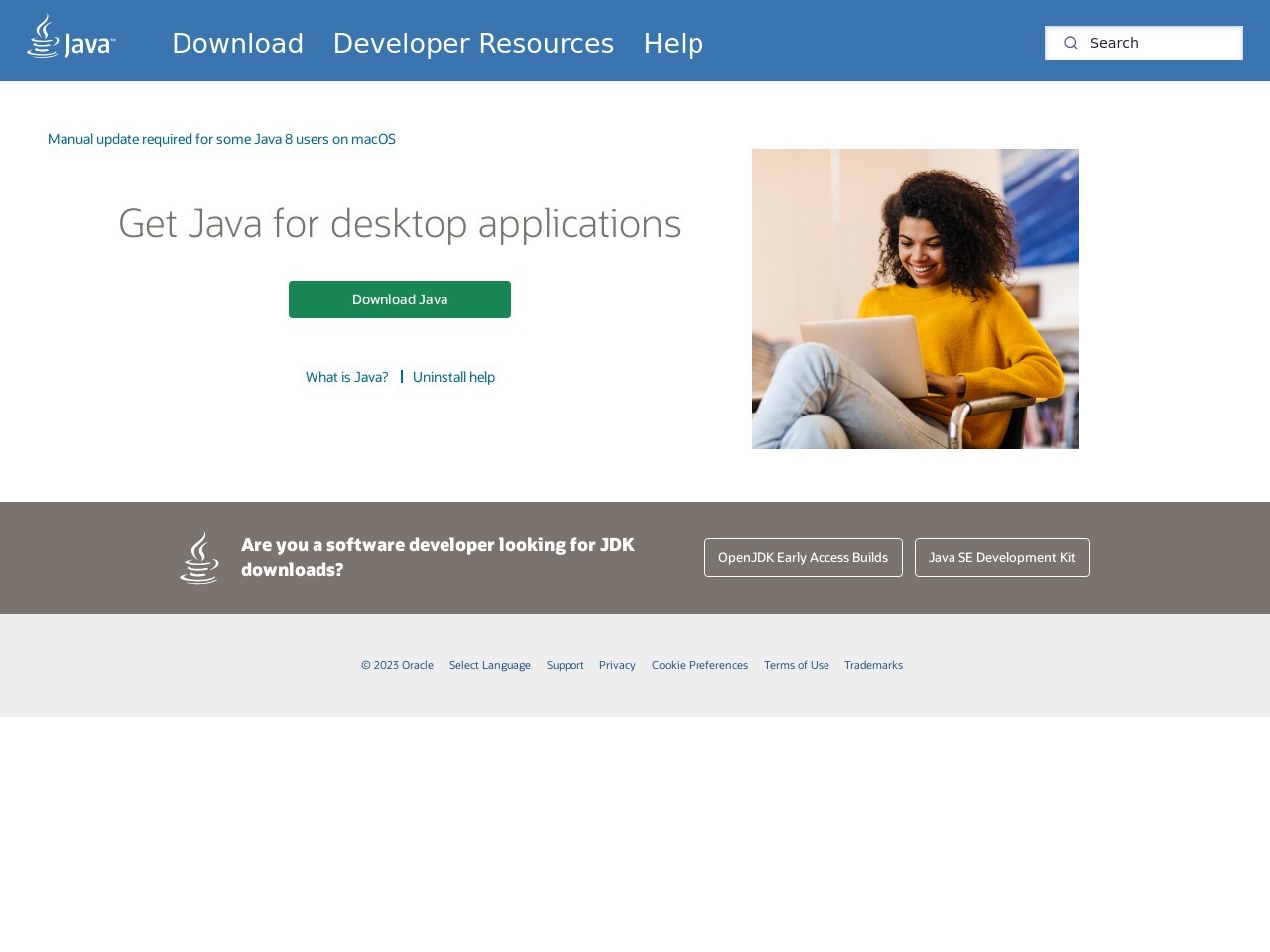Click the © 2023 Oracle footer link
This screenshot has height=952, width=1270.
click(397, 665)
